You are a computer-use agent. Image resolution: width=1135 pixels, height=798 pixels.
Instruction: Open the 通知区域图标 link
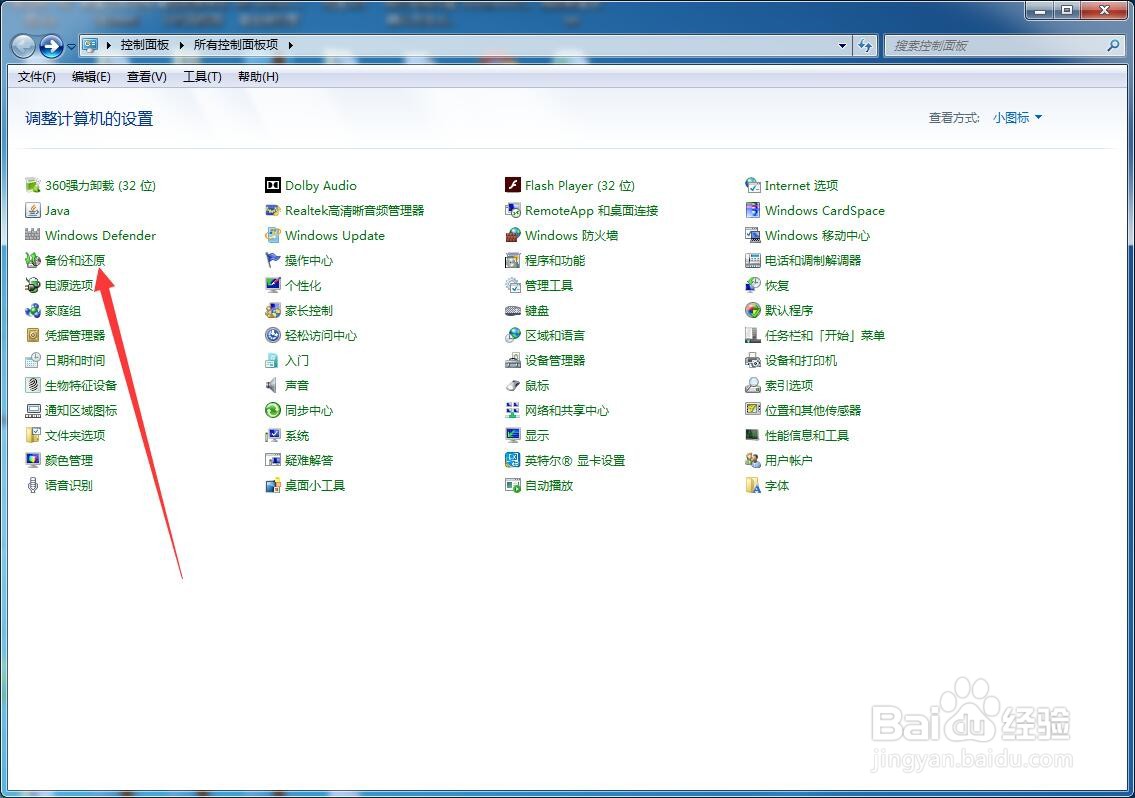tap(81, 411)
